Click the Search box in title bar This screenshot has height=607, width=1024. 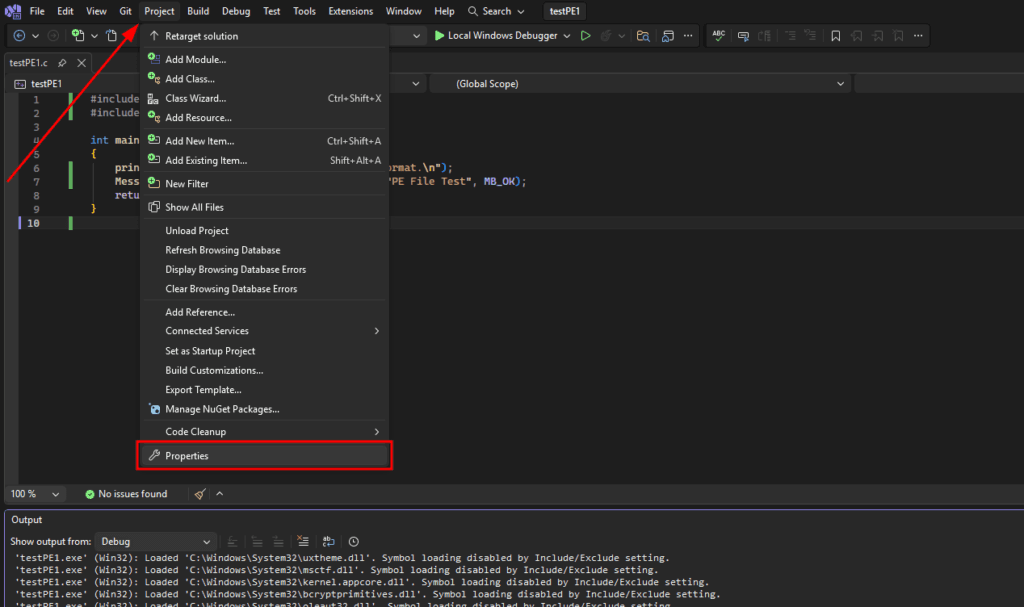pyautogui.click(x=496, y=11)
